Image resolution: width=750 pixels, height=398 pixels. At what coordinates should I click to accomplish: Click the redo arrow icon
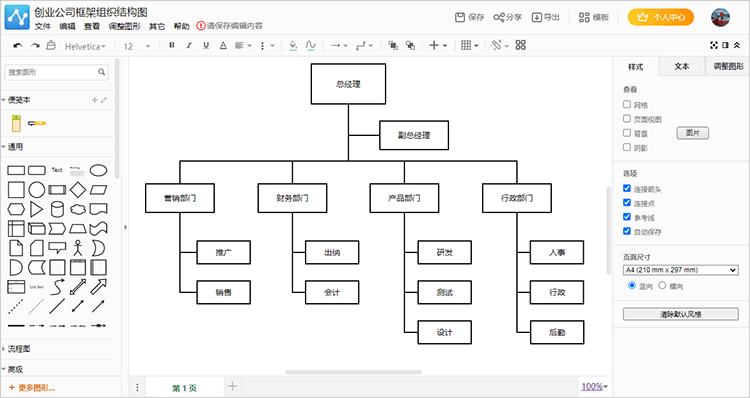pyautogui.click(x=35, y=45)
